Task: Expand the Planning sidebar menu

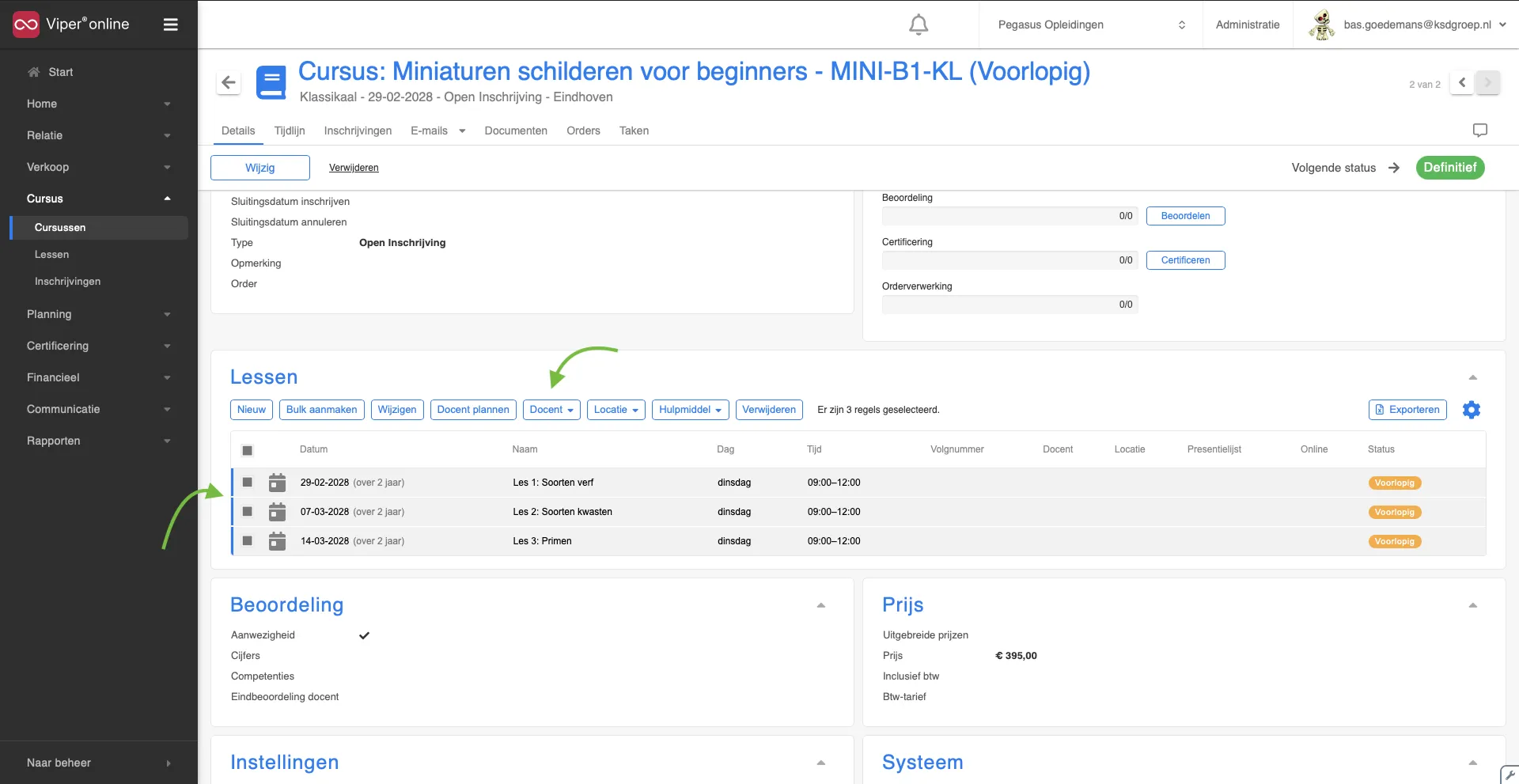Action: [99, 314]
